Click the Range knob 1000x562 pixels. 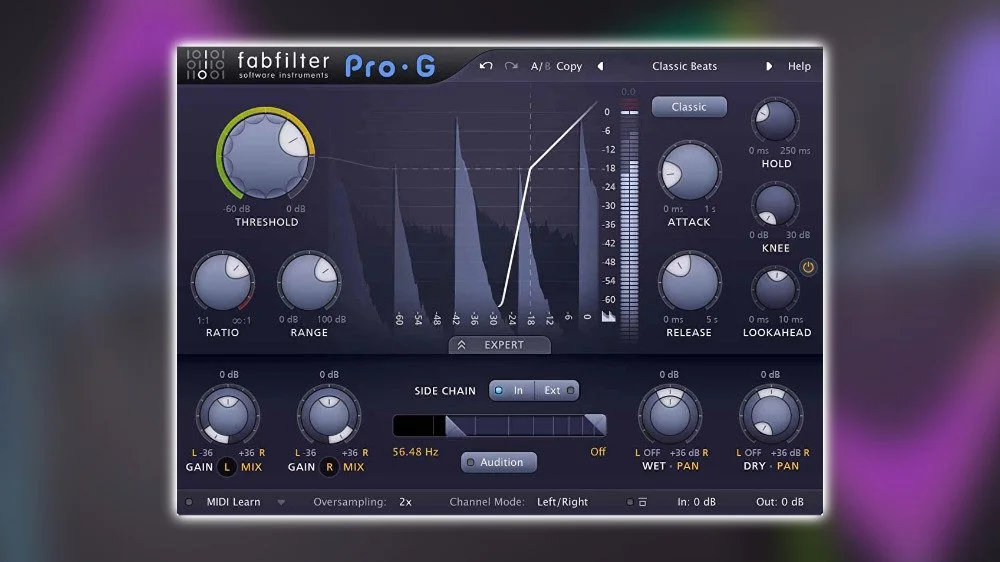[309, 283]
